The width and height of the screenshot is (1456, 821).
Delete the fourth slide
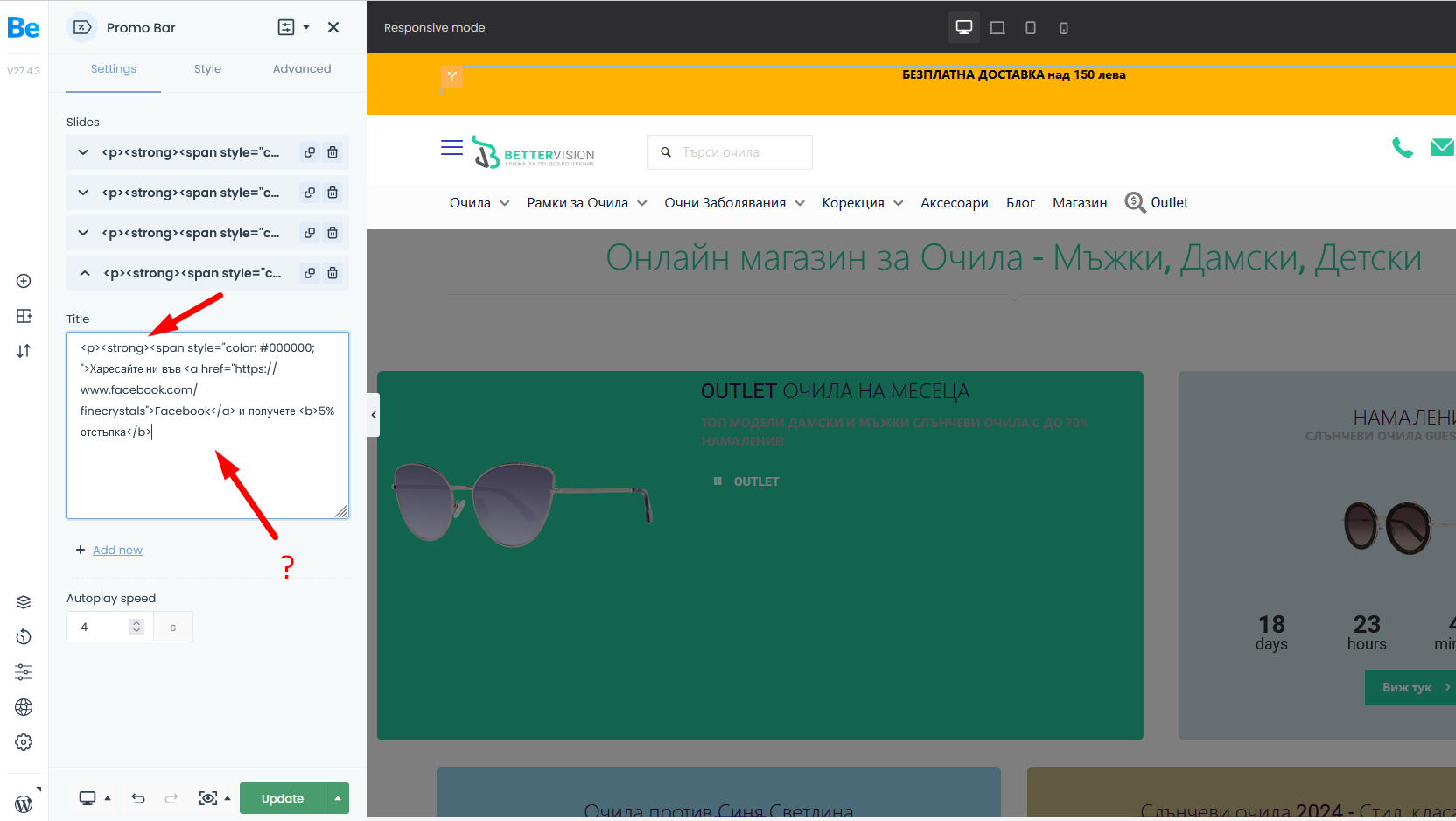pos(332,273)
